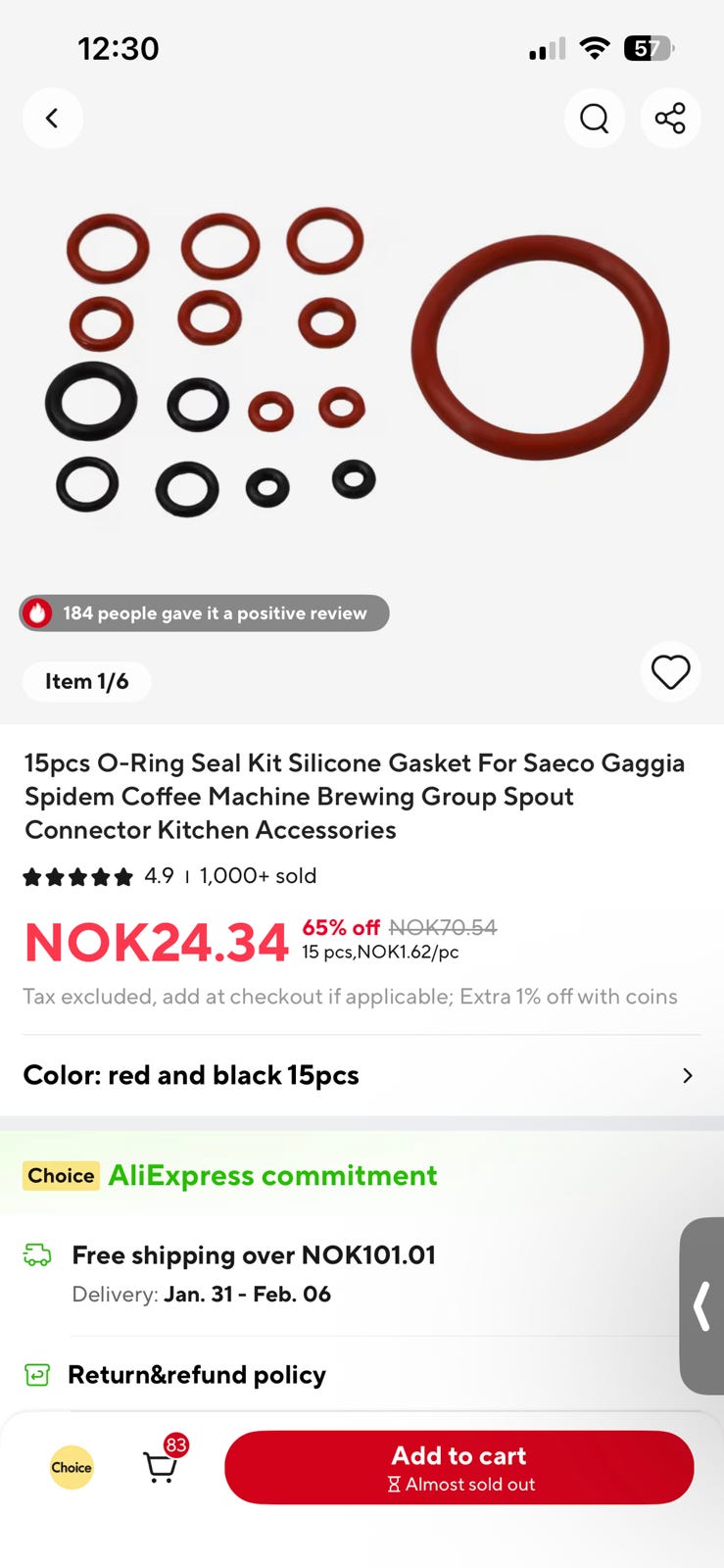Tap the share icon
Viewport: 724px width, 1568px height.
tap(670, 119)
